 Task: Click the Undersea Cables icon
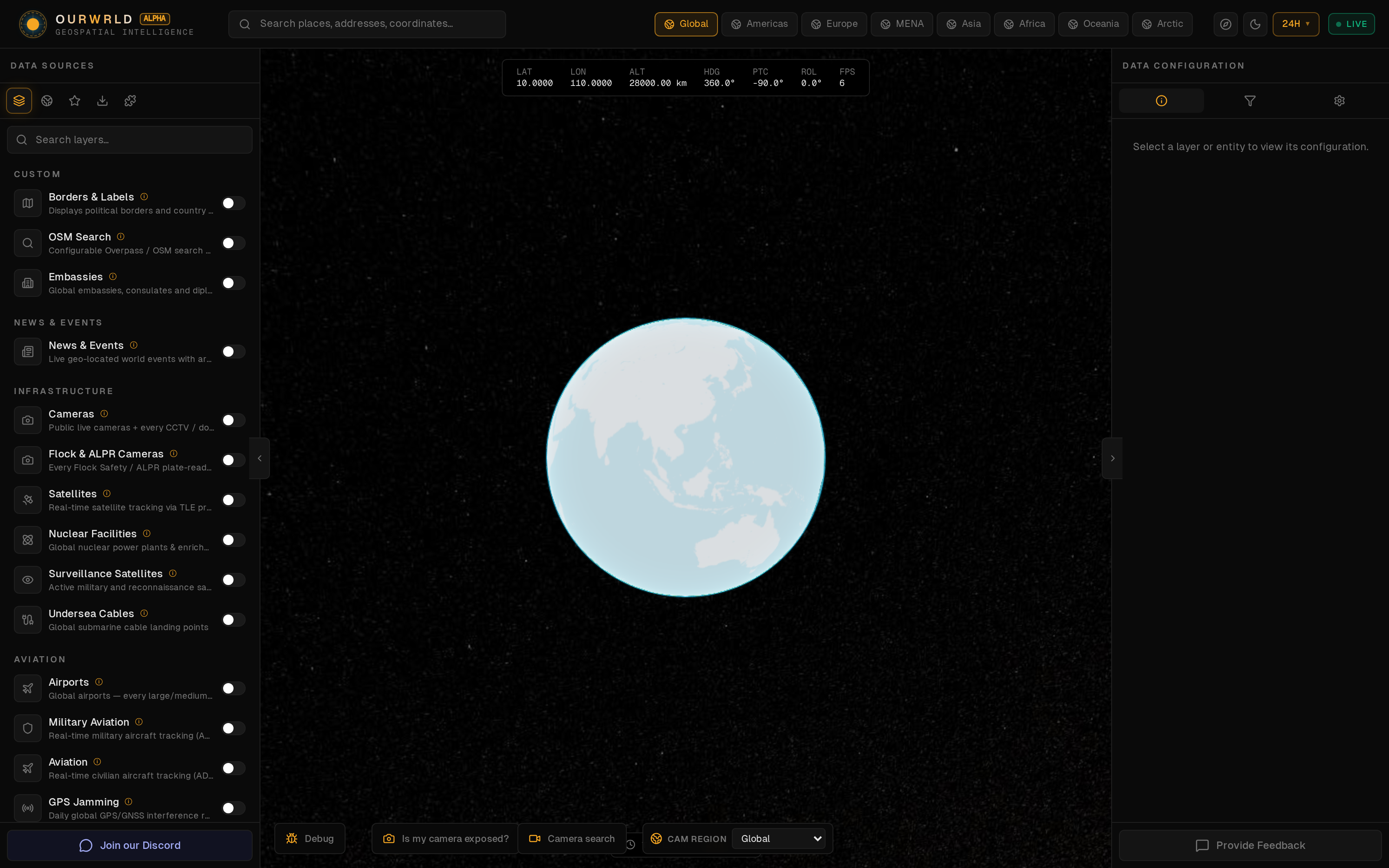click(27, 619)
